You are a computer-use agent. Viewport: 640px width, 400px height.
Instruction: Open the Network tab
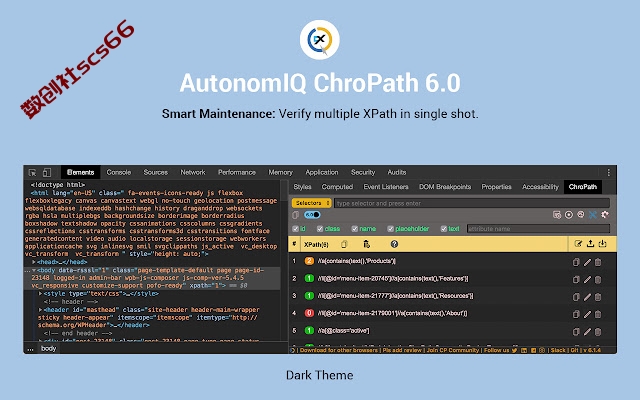tap(193, 172)
